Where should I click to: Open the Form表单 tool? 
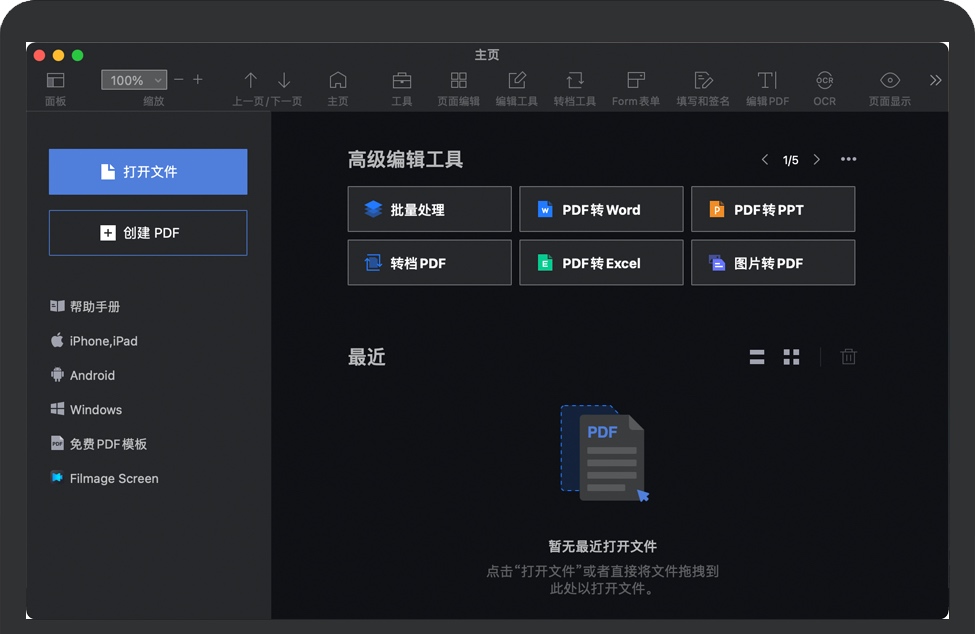(635, 80)
